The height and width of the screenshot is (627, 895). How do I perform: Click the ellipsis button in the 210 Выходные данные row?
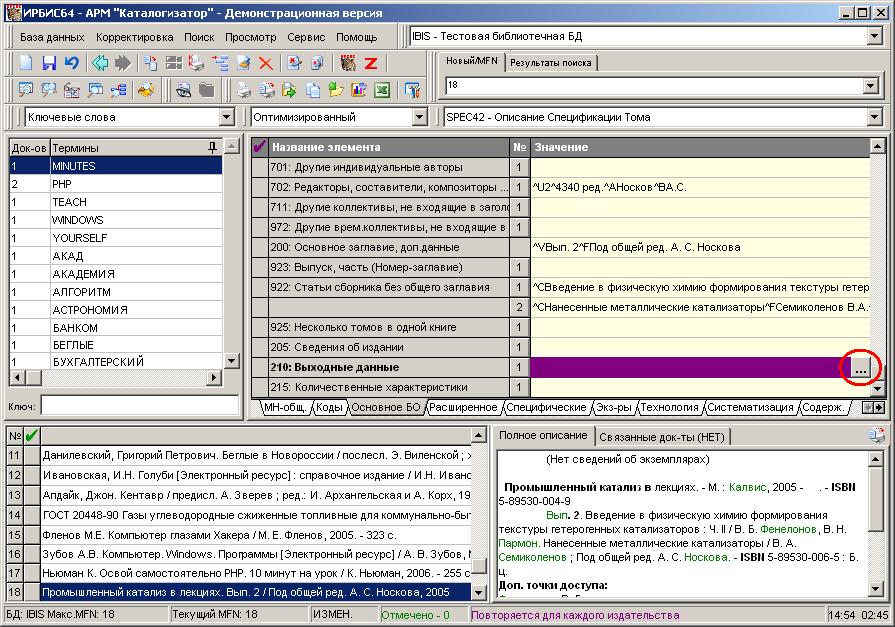(x=860, y=368)
